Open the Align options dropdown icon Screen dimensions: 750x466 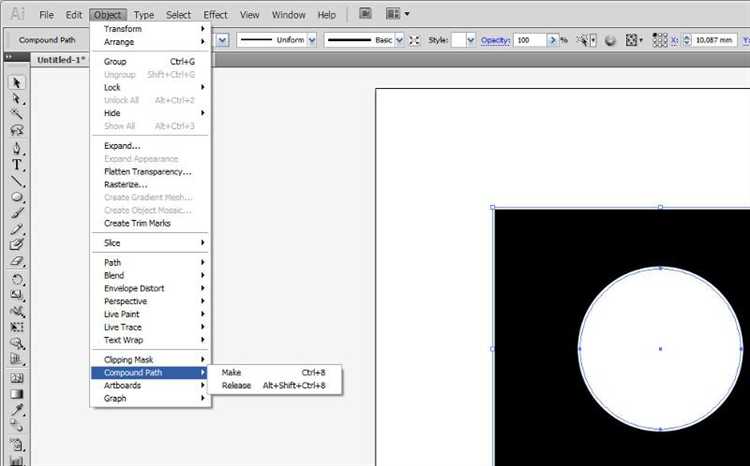pyautogui.click(x=634, y=40)
